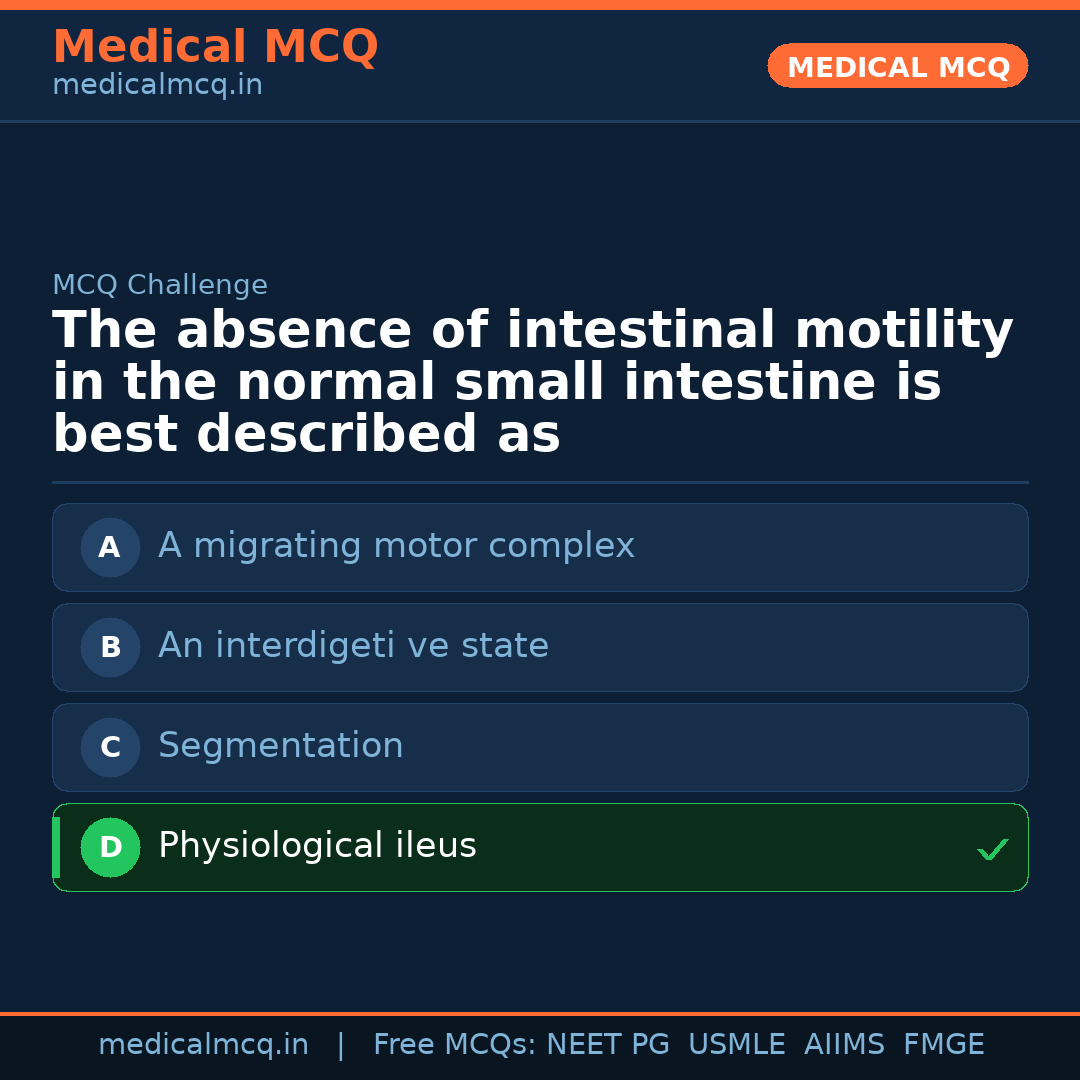Viewport: 1080px width, 1080px height.
Task: Choose answer 'A migrating motor complex'
Action: point(396,546)
